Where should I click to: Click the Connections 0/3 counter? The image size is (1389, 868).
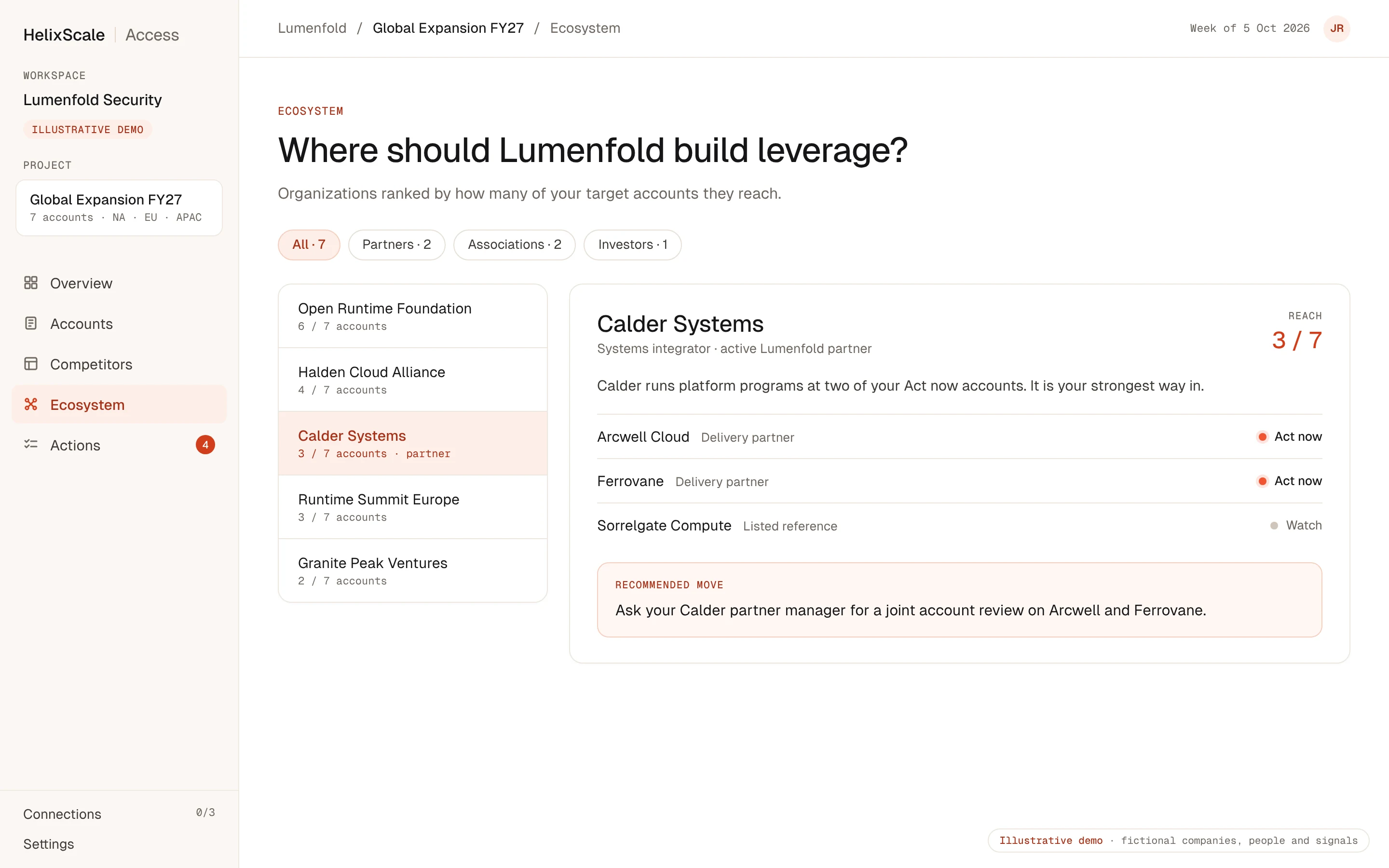205,813
